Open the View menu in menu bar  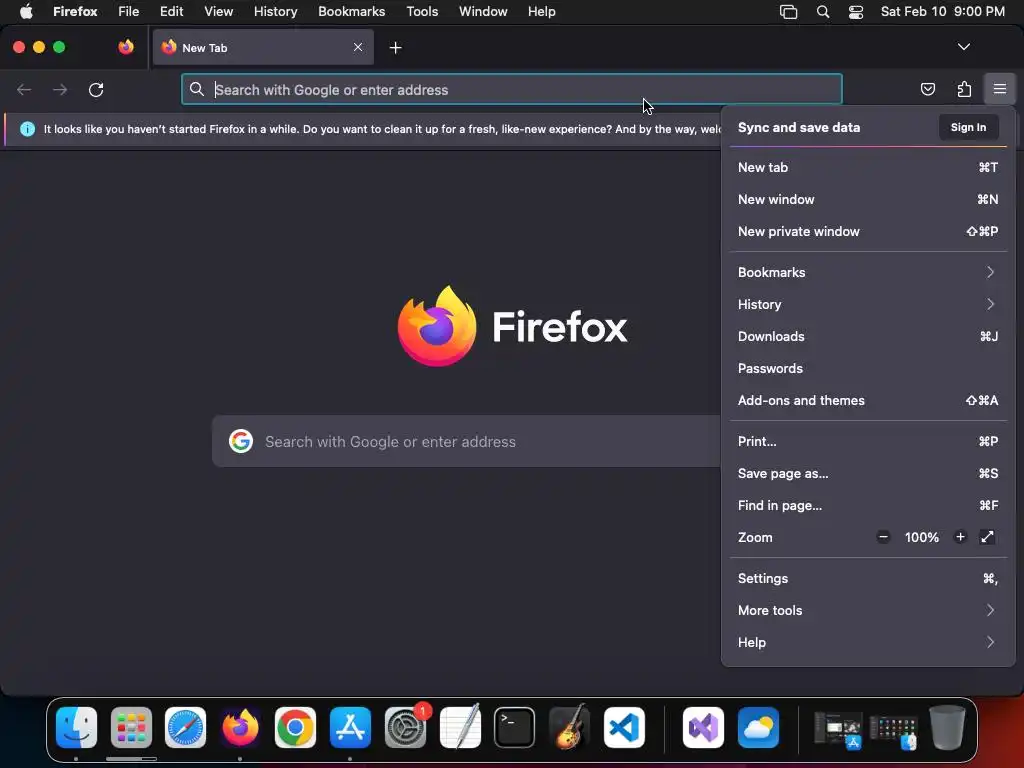[x=218, y=12]
